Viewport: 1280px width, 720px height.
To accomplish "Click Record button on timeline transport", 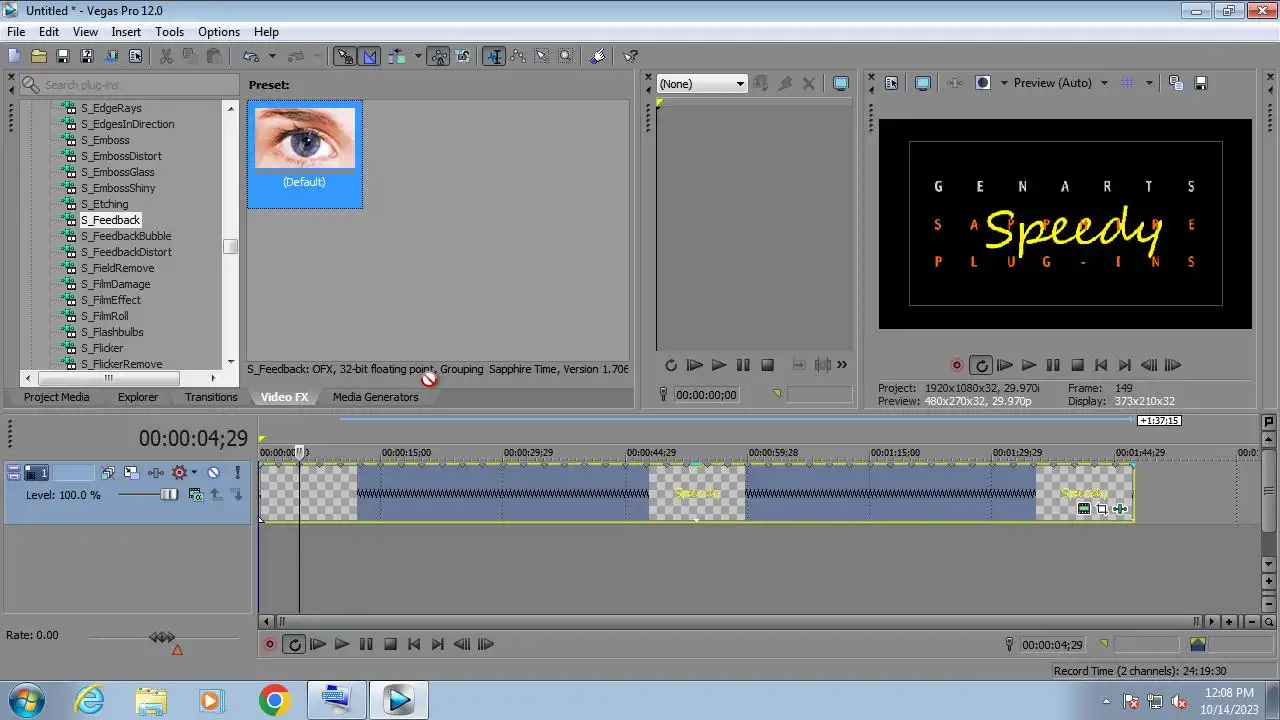I will [270, 645].
